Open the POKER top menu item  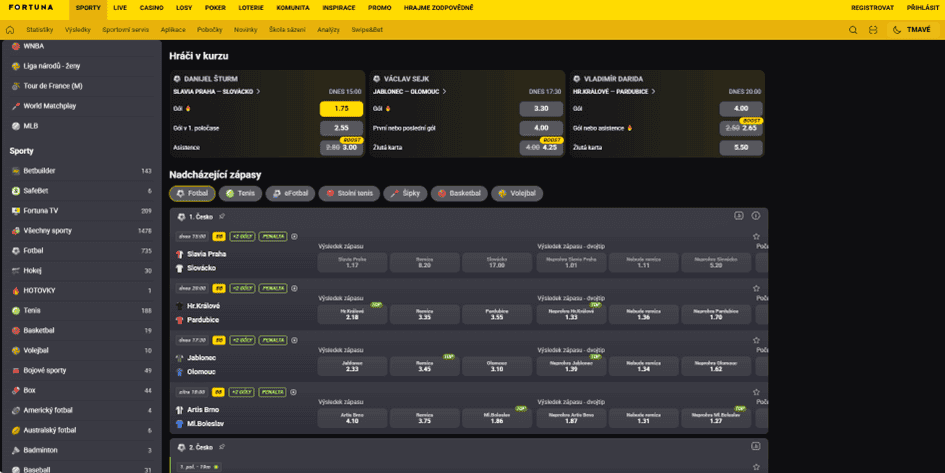coord(215,8)
